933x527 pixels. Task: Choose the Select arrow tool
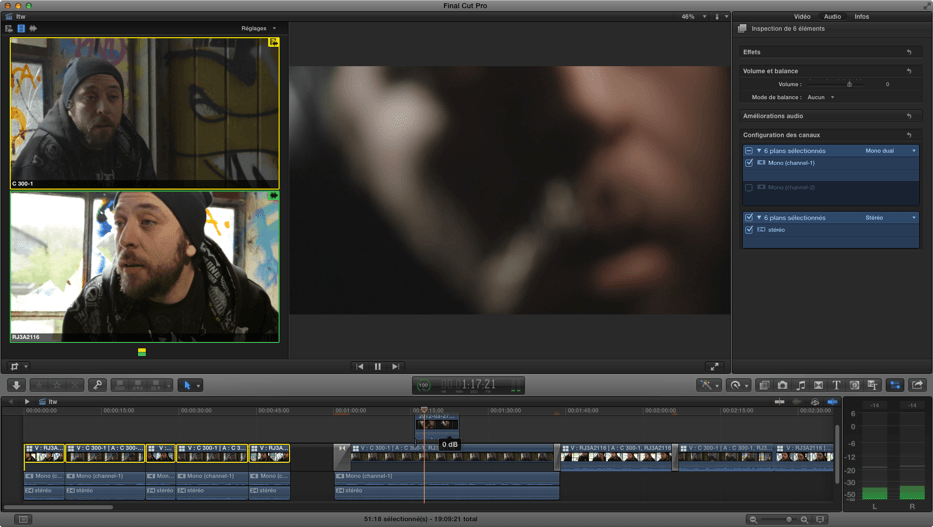pos(187,385)
